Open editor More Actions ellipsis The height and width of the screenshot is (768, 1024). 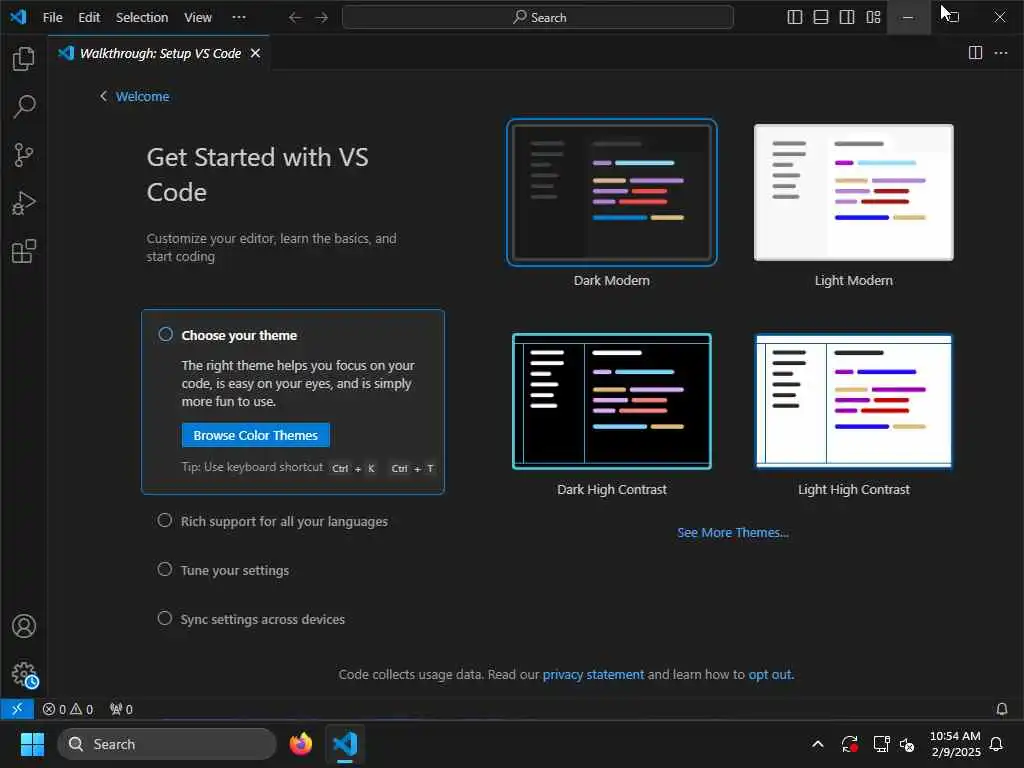point(1000,53)
